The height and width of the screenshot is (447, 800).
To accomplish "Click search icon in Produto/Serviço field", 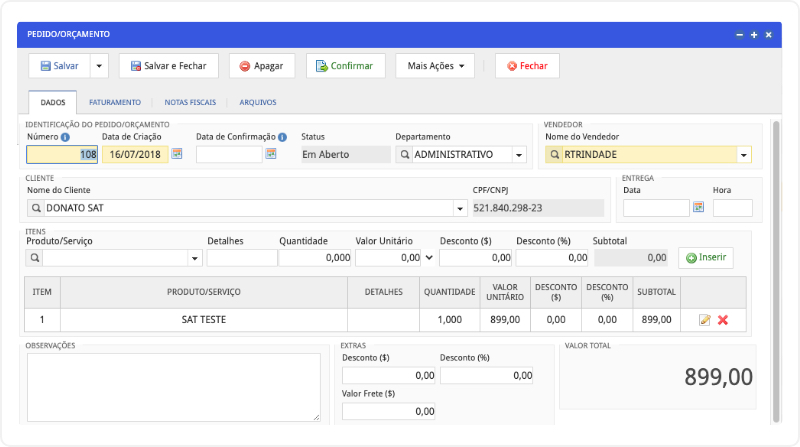I will [34, 257].
